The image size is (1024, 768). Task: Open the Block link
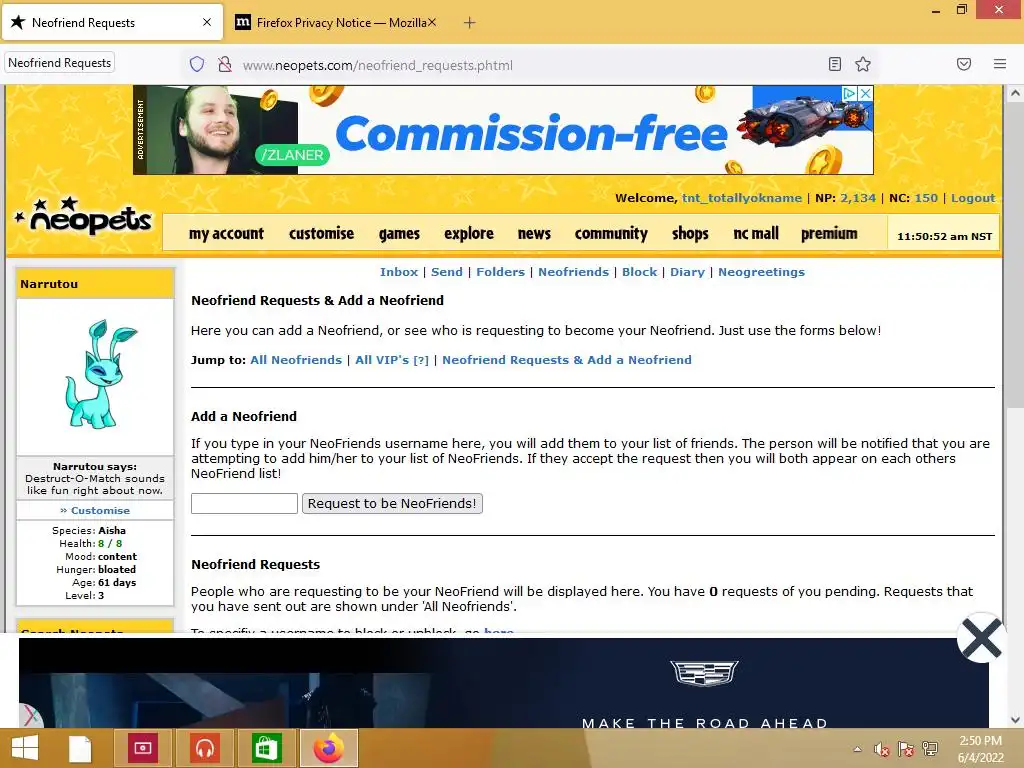point(639,272)
